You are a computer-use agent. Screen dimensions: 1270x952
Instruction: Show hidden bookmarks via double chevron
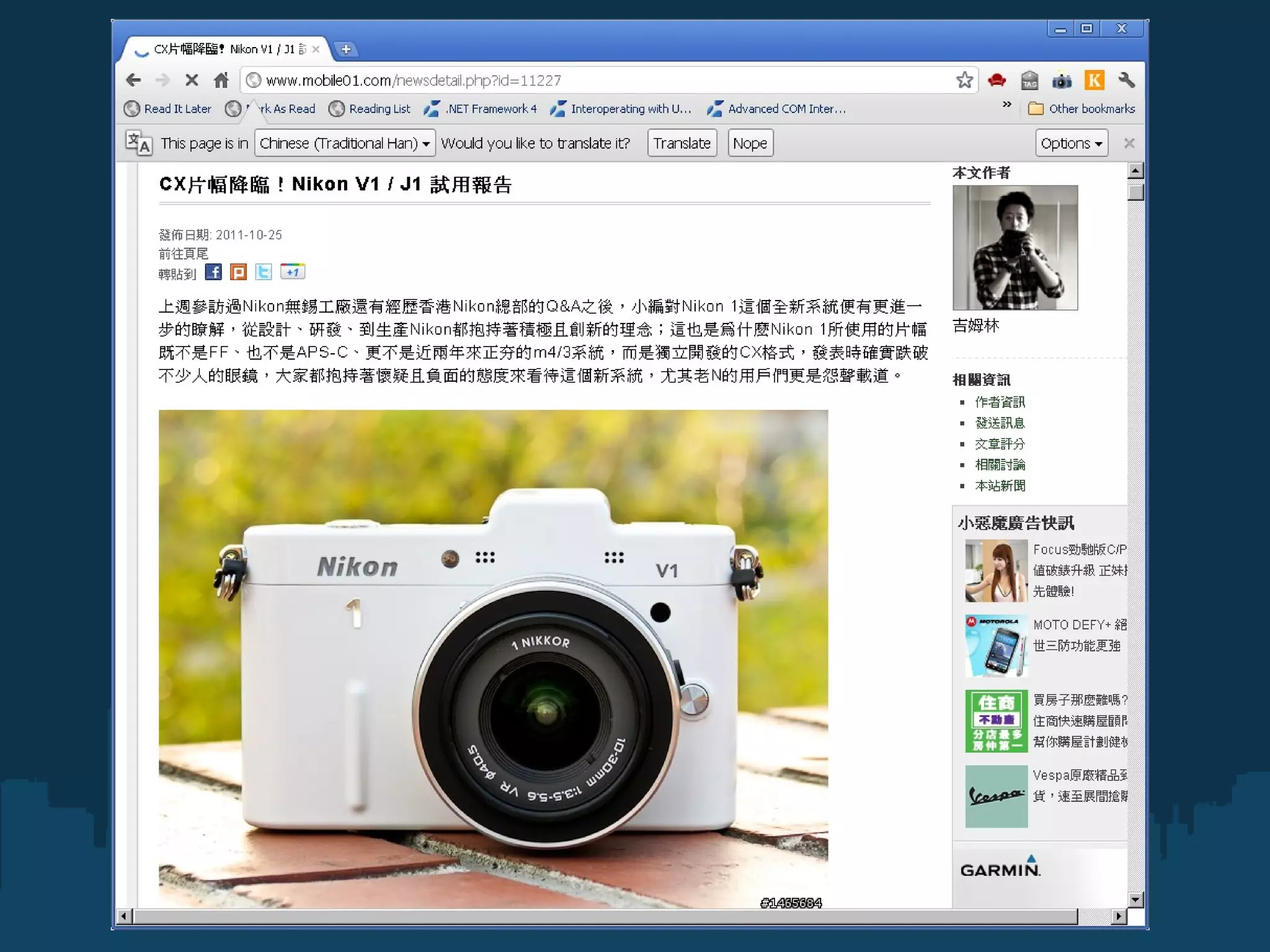tap(1007, 105)
